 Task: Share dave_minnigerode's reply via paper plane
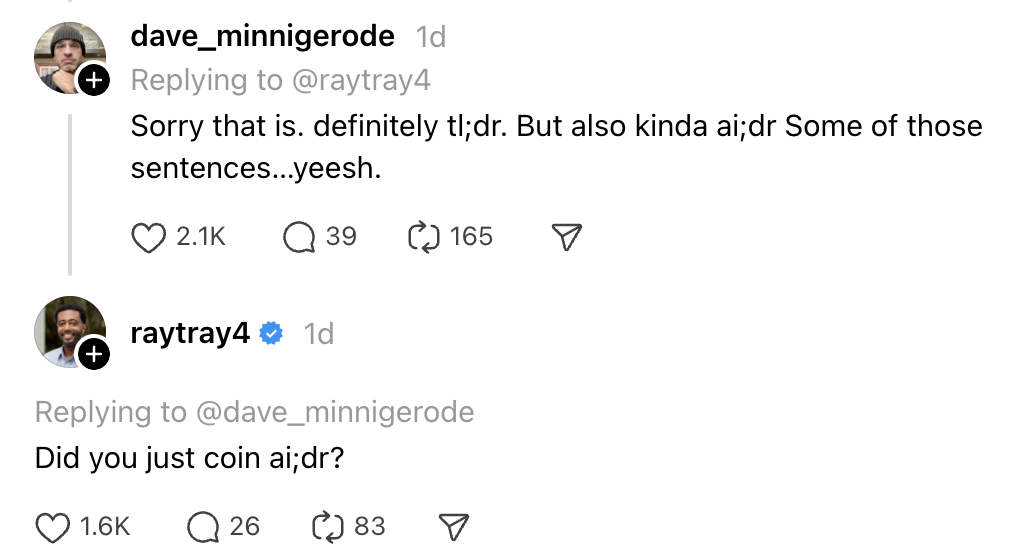point(567,237)
